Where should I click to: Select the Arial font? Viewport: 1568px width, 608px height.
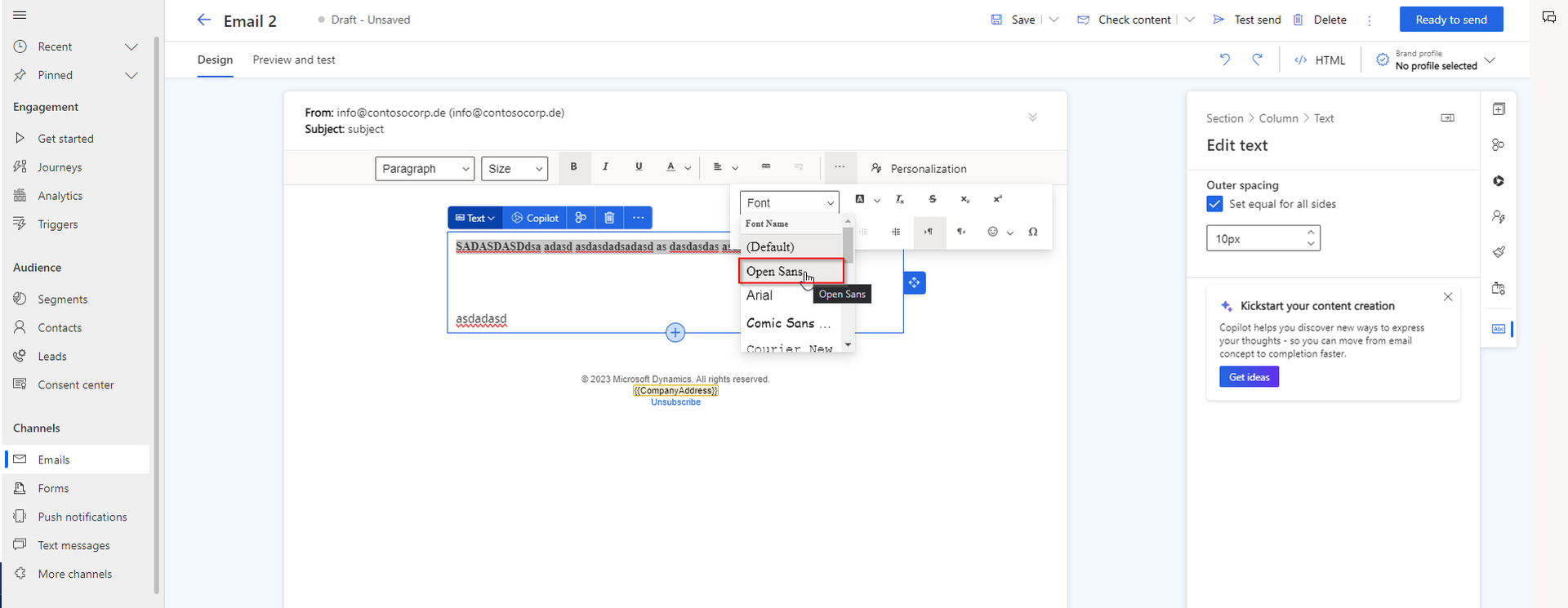(x=791, y=295)
